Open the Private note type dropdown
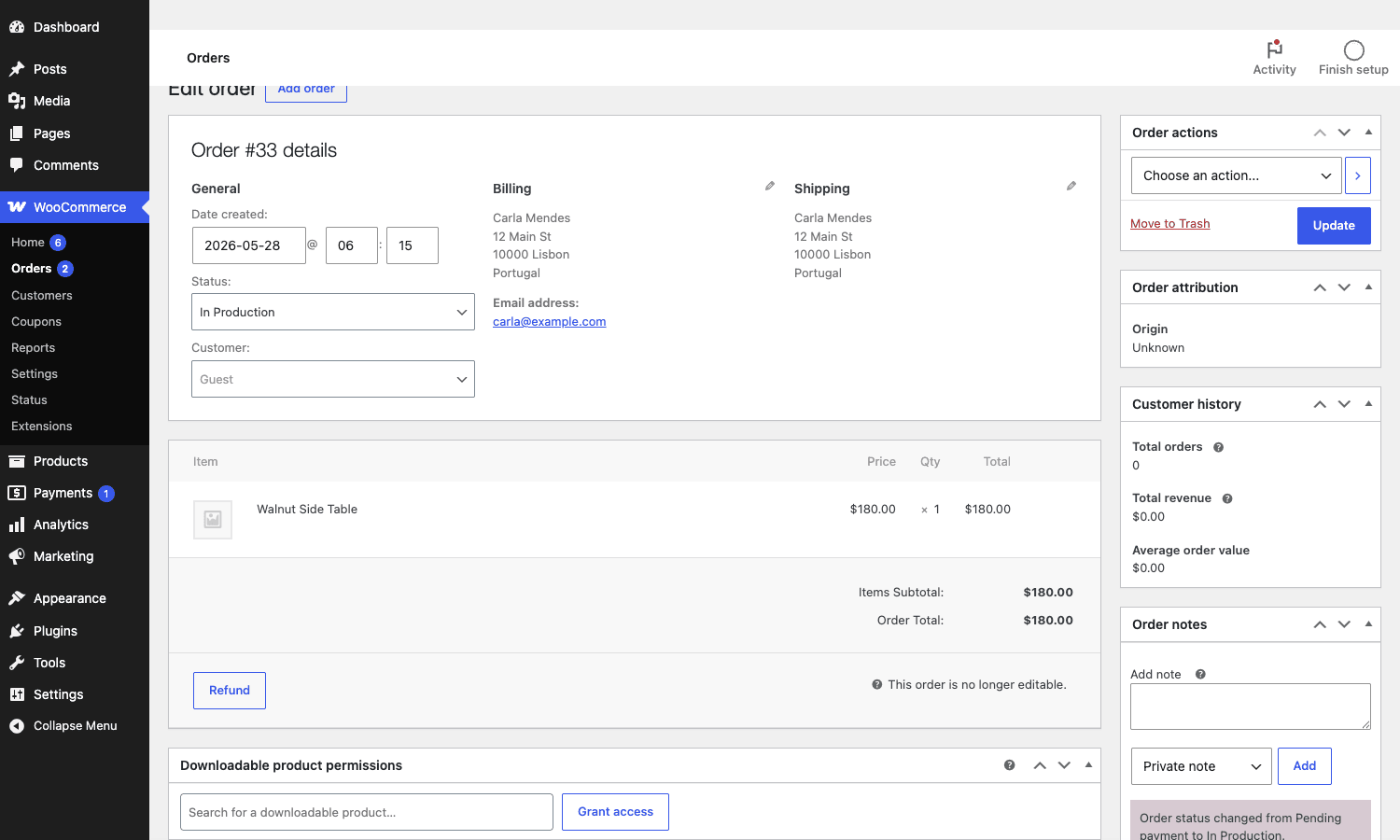The image size is (1400, 840). pyautogui.click(x=1201, y=766)
